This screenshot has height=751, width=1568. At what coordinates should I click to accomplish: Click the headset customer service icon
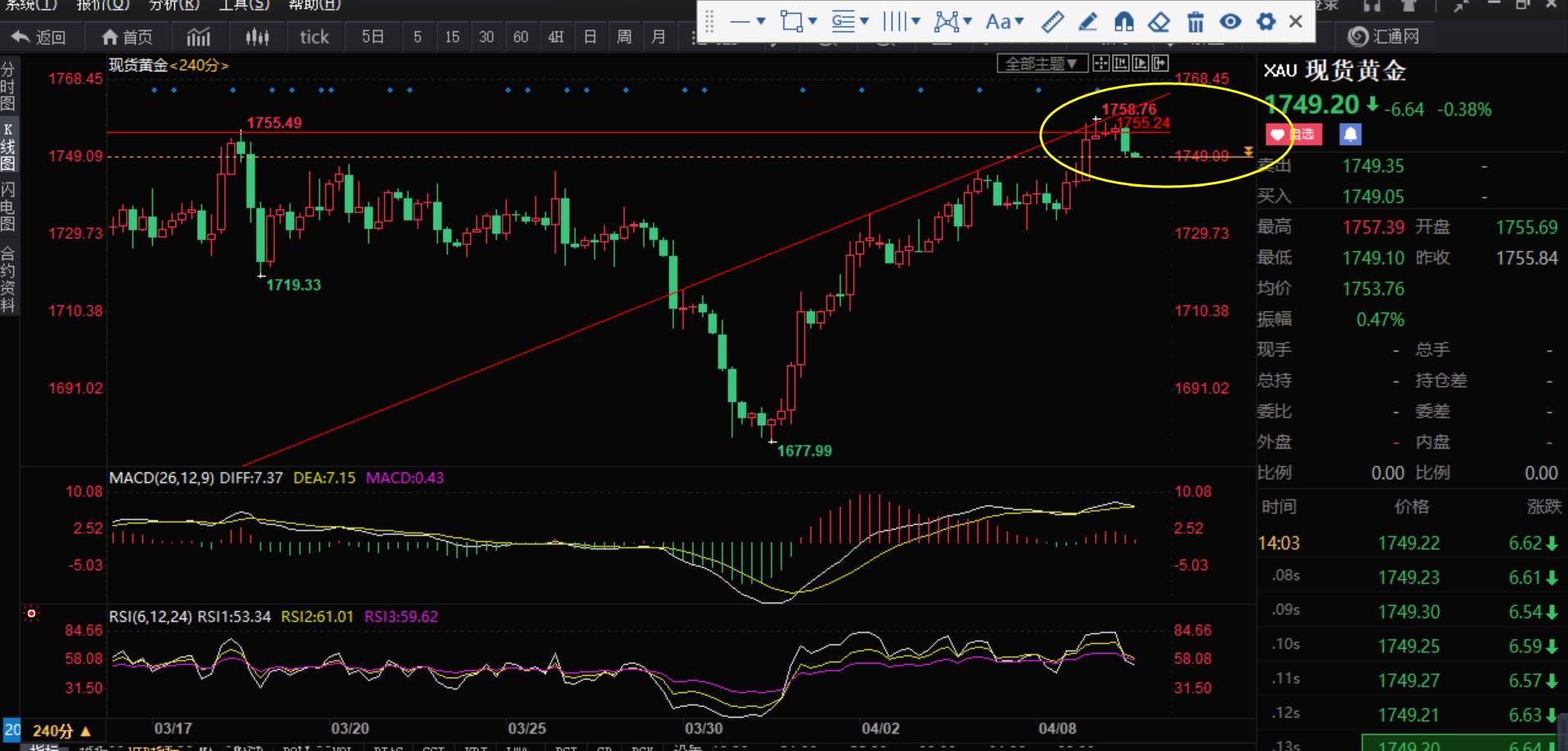tap(1372, 6)
